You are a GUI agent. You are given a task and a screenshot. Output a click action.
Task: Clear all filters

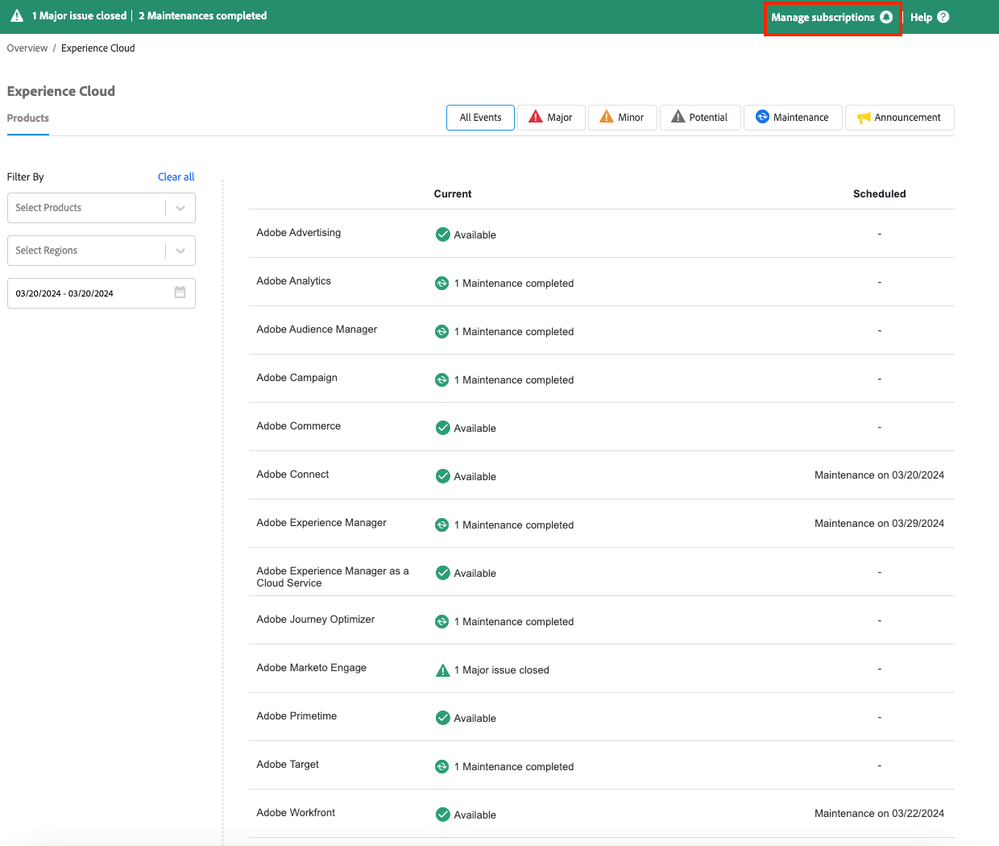176,177
